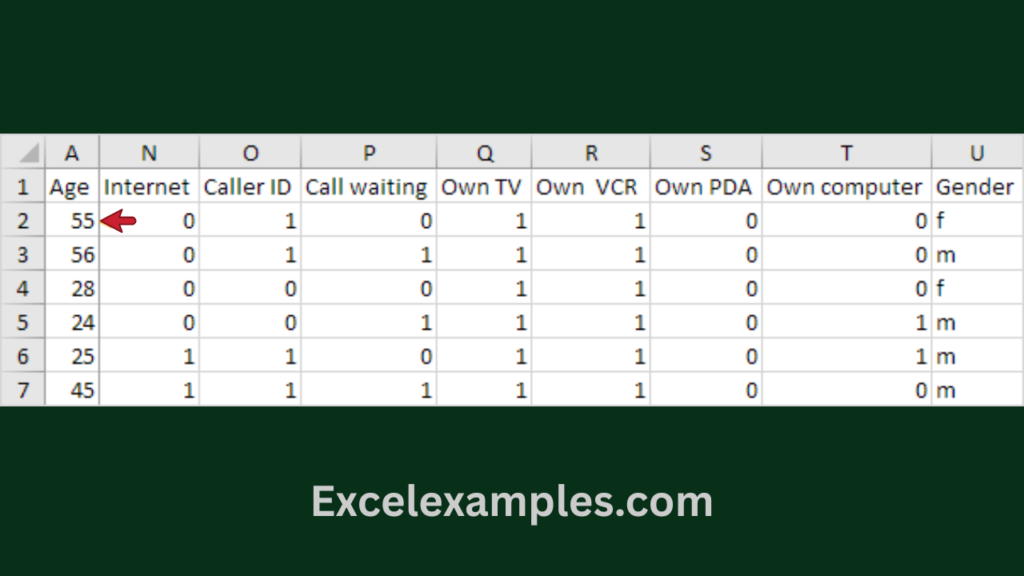
Task: Click the Own TV header cell
Action: (482, 187)
